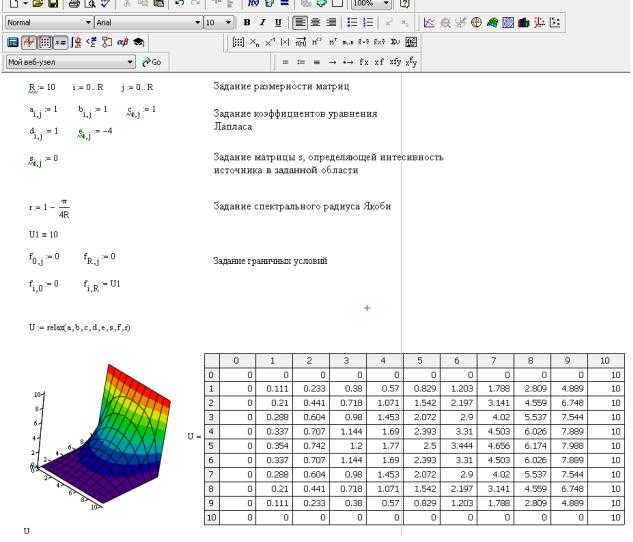Toggle bold formatting
This screenshot has height=542, width=633.
coord(247,23)
